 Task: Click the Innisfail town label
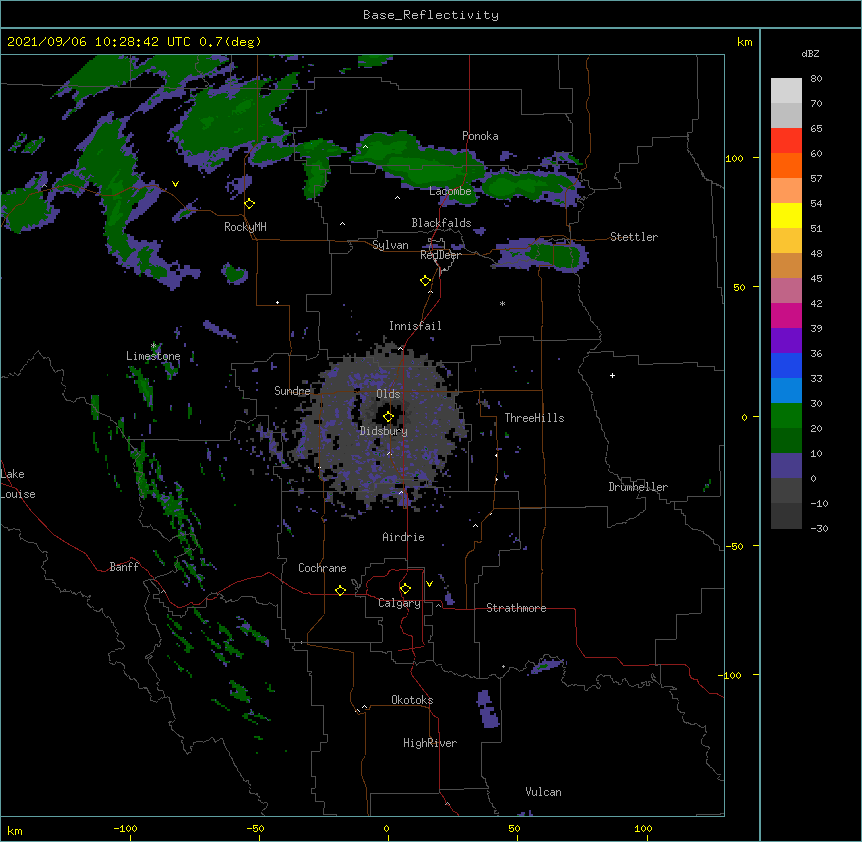pos(415,326)
